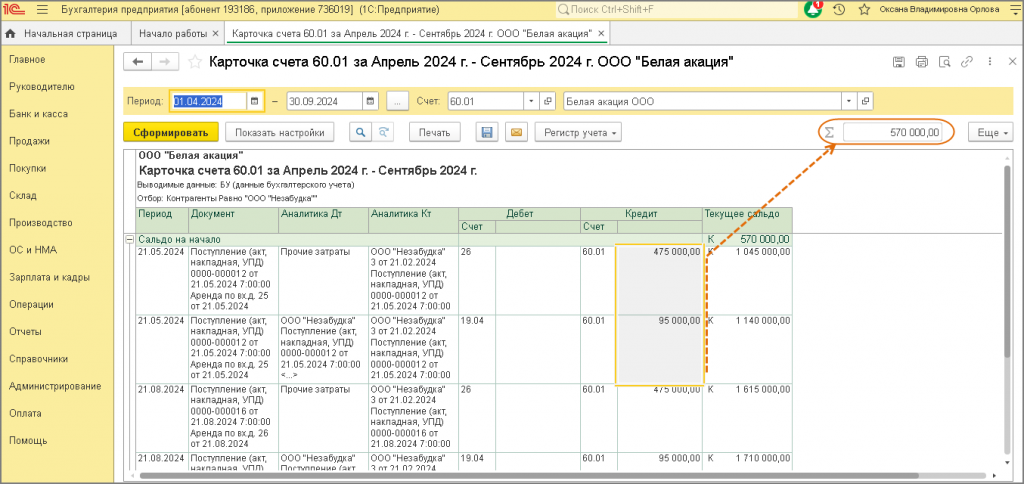The height and width of the screenshot is (484, 1024).
Task: Click the Печать button
Action: 434,133
